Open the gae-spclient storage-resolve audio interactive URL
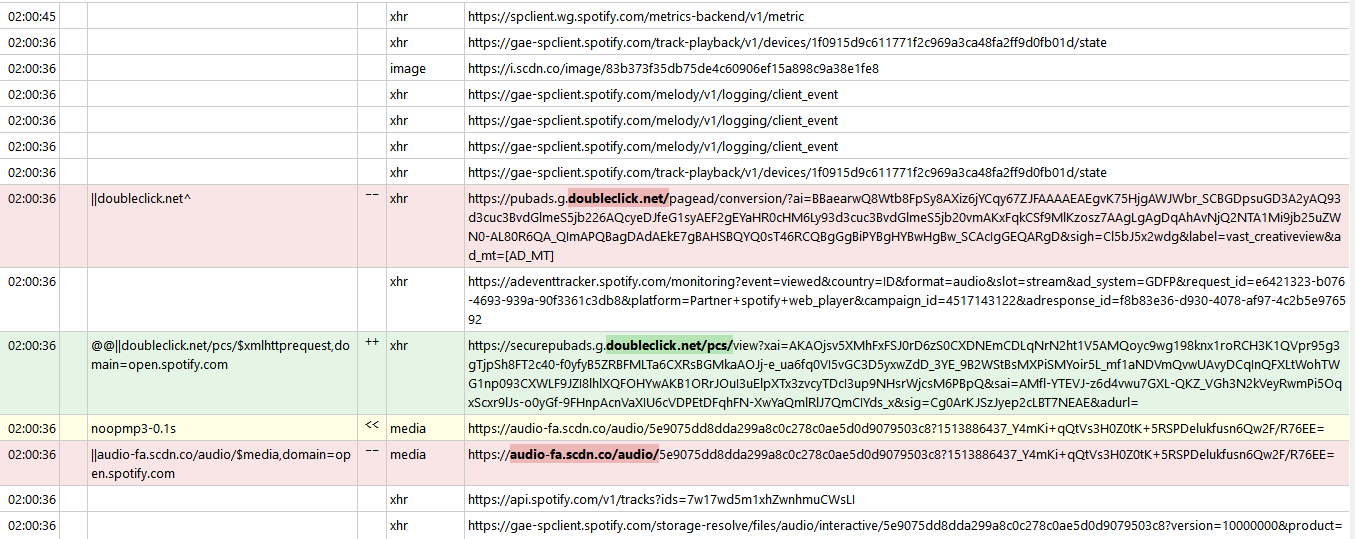 click(x=904, y=525)
